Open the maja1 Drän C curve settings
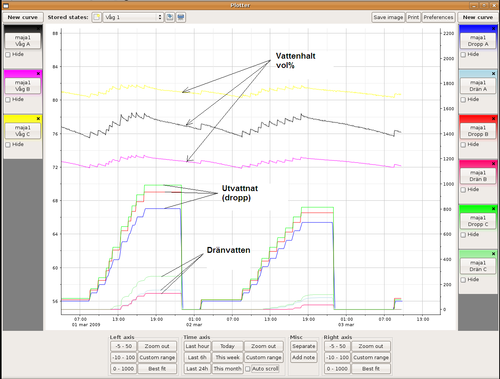This screenshot has width=500, height=379. tap(478, 266)
